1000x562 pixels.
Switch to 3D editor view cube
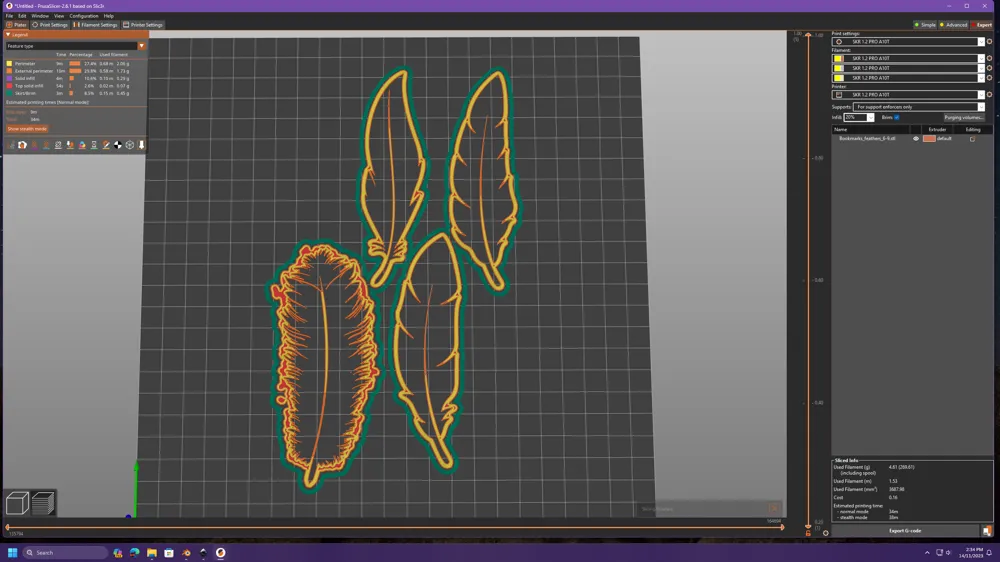click(17, 503)
